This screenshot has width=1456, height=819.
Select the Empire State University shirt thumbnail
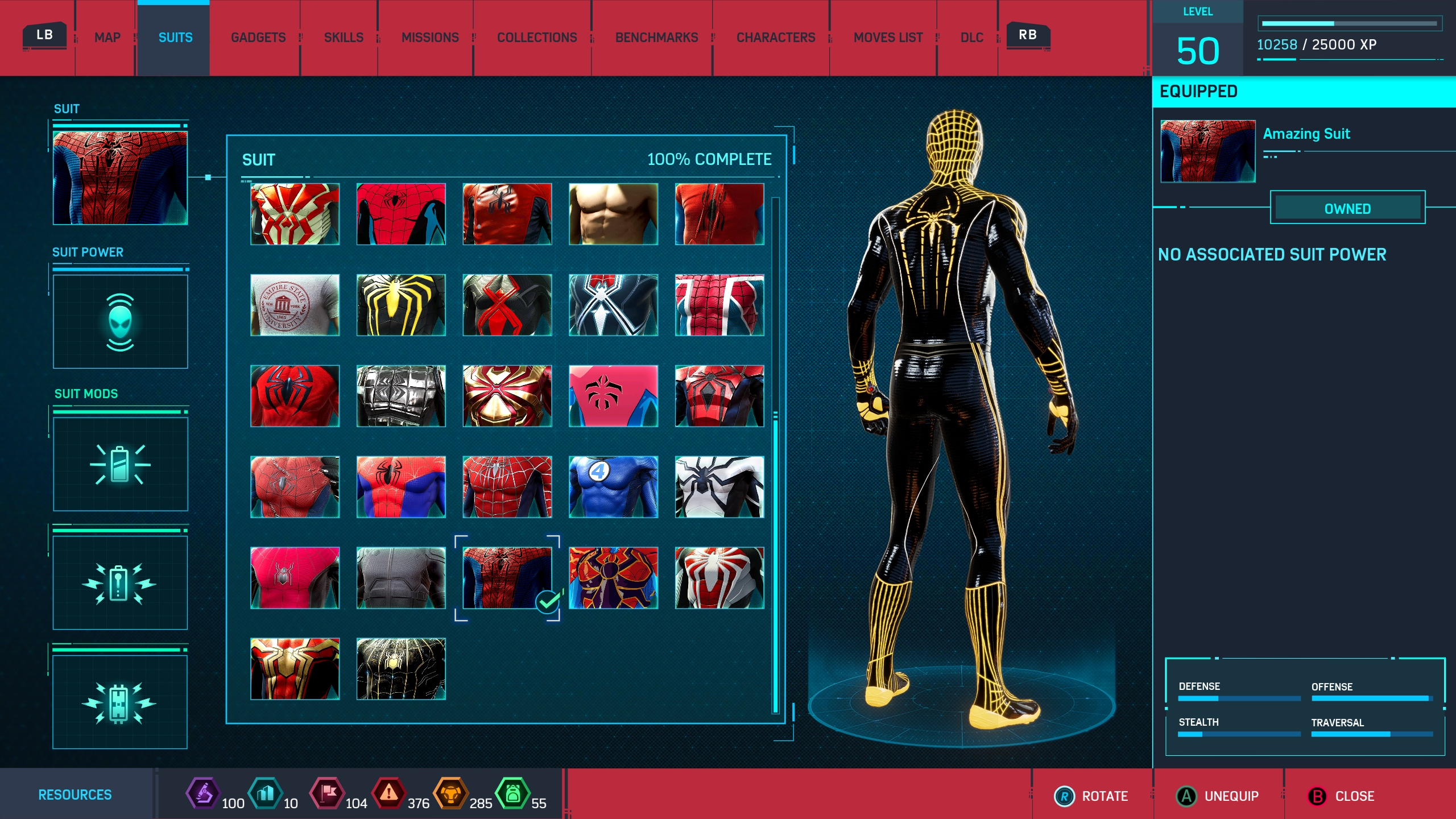[x=295, y=305]
